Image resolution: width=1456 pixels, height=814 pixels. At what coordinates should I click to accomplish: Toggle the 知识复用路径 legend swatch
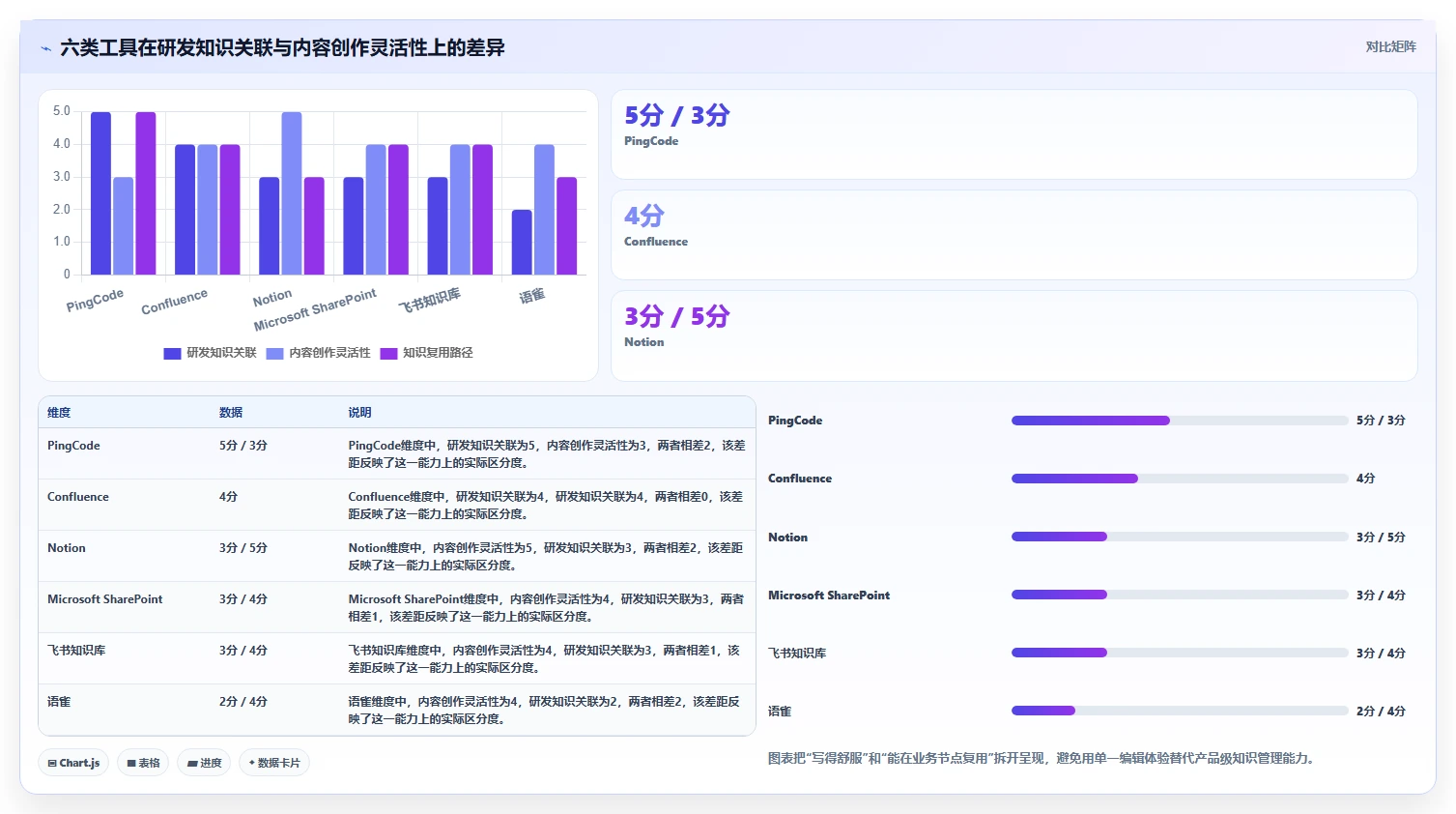[388, 354]
